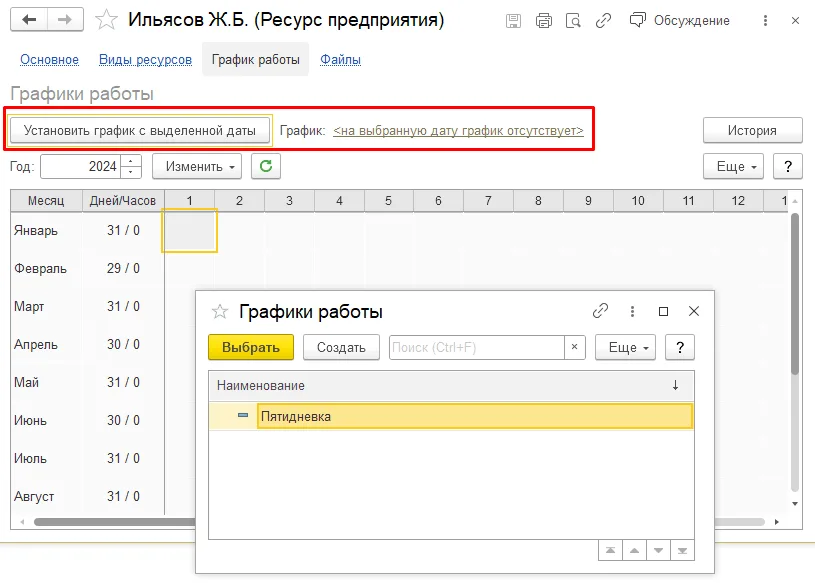Open three-dot menu in Графики работы dialog
This screenshot has height=583, width=815.
point(632,311)
